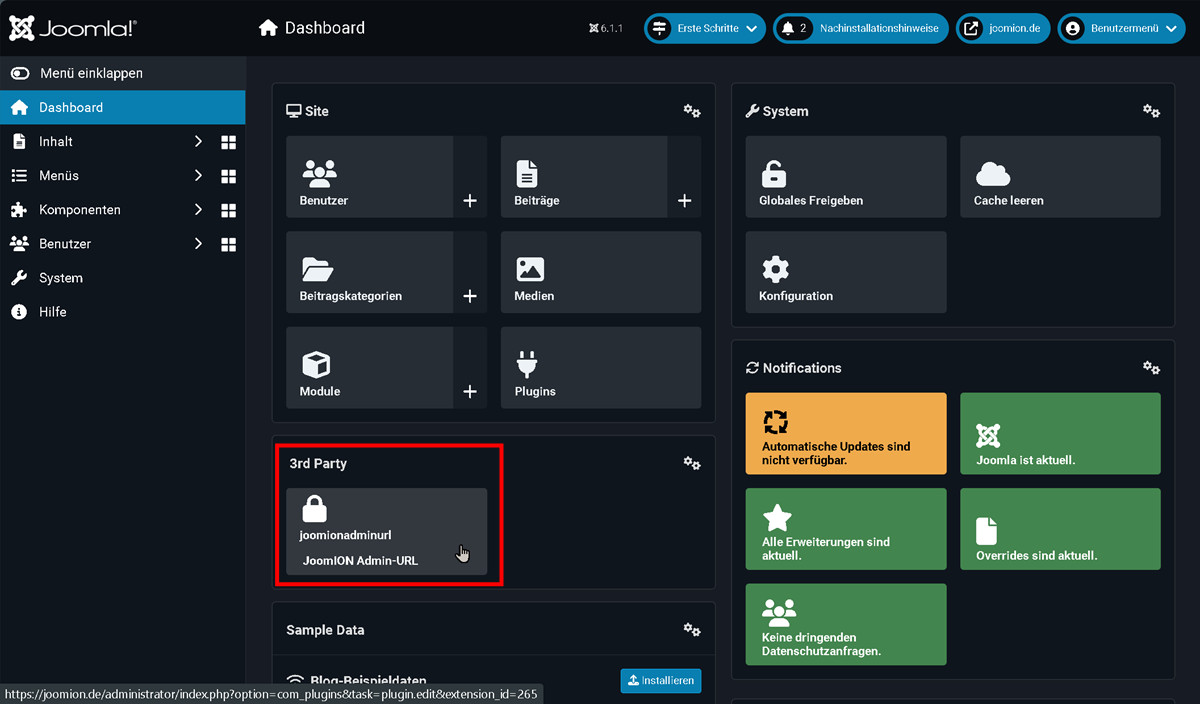Open Notifications module settings gear

click(x=1152, y=367)
